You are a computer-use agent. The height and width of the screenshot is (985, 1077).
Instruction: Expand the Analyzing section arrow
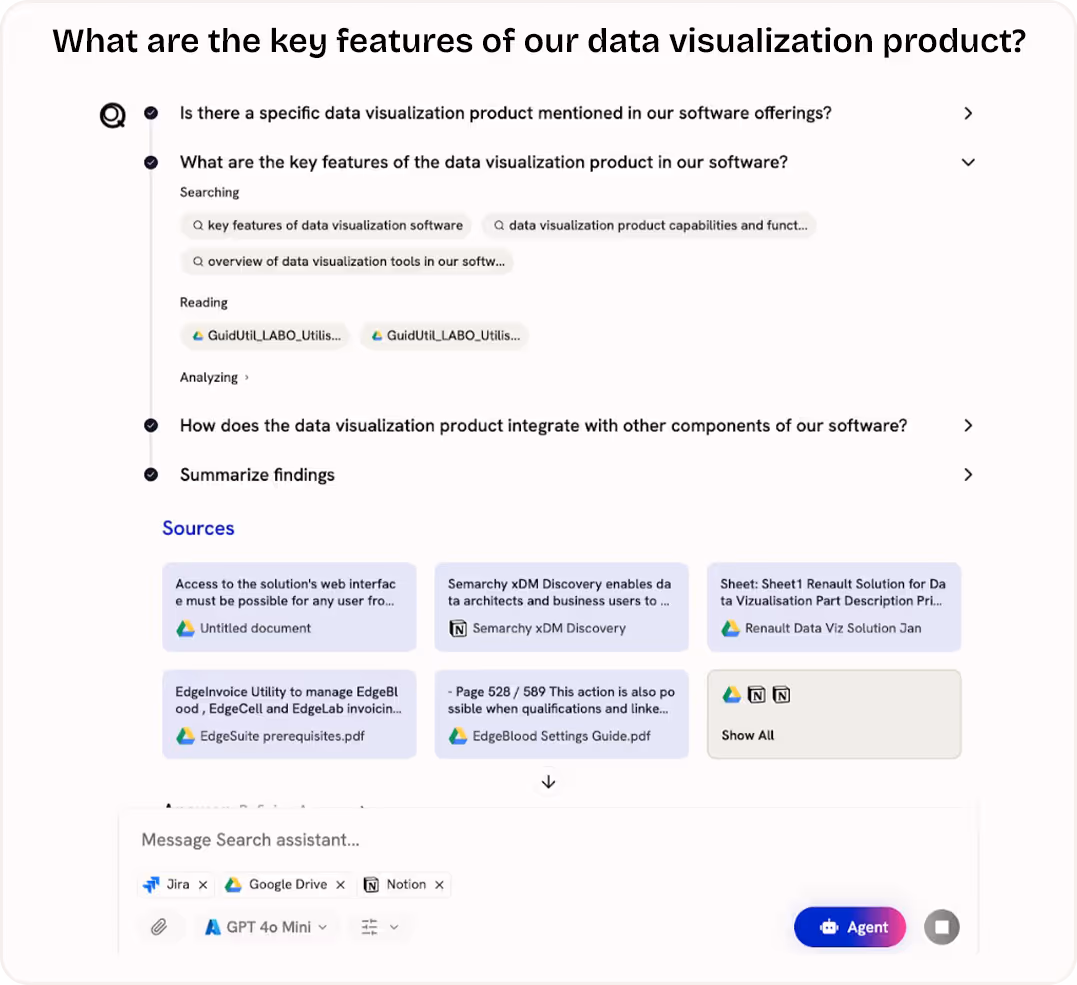[x=247, y=378]
